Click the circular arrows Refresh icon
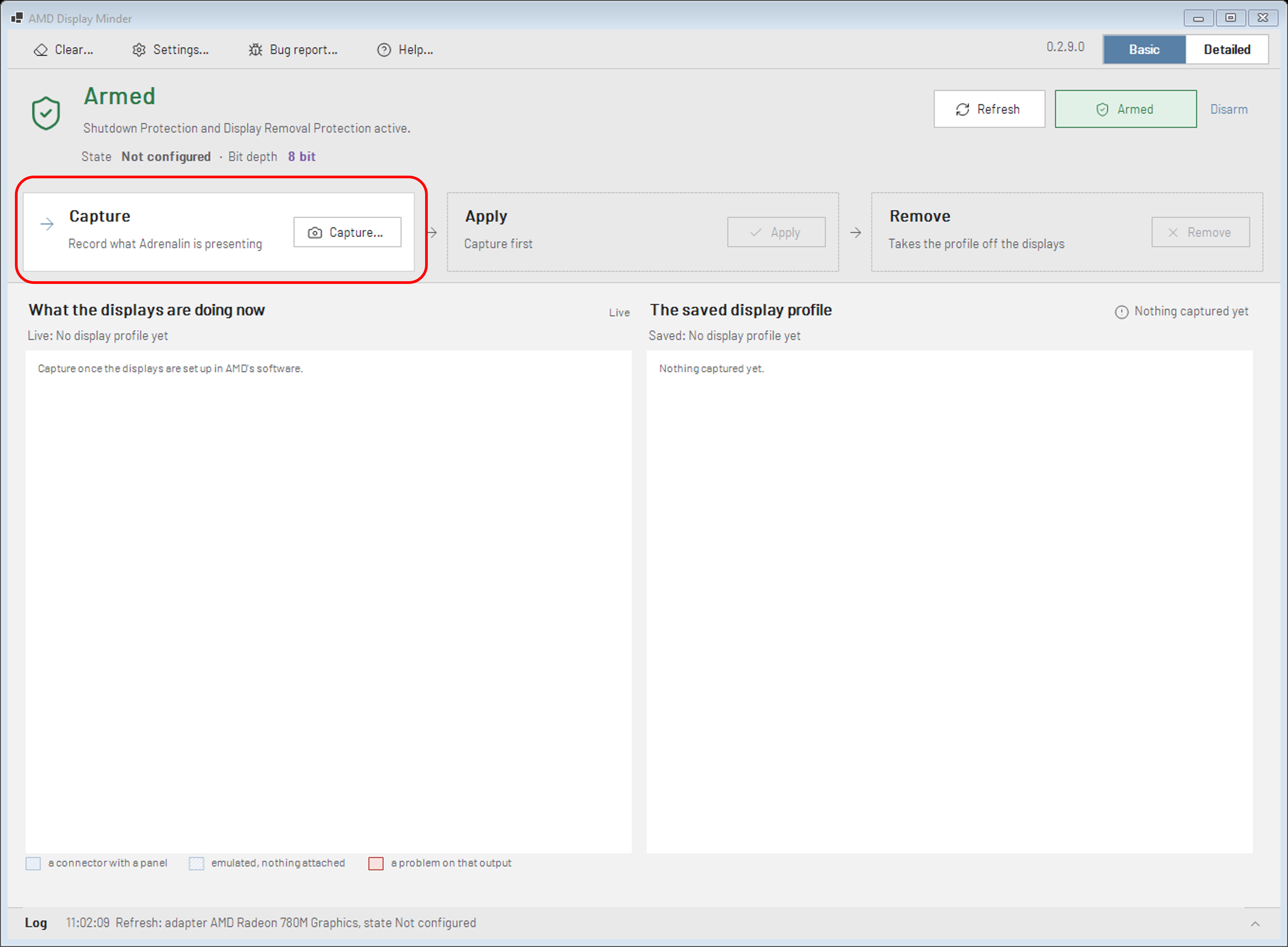 962,109
